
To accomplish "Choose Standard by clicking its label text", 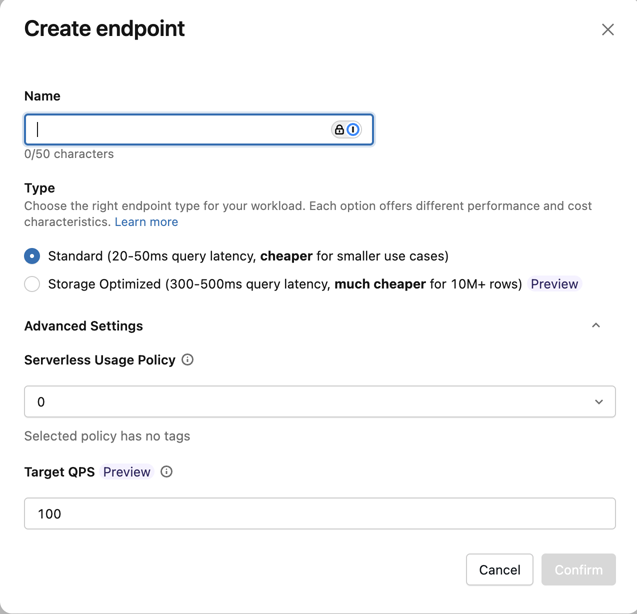I will click(x=248, y=256).
